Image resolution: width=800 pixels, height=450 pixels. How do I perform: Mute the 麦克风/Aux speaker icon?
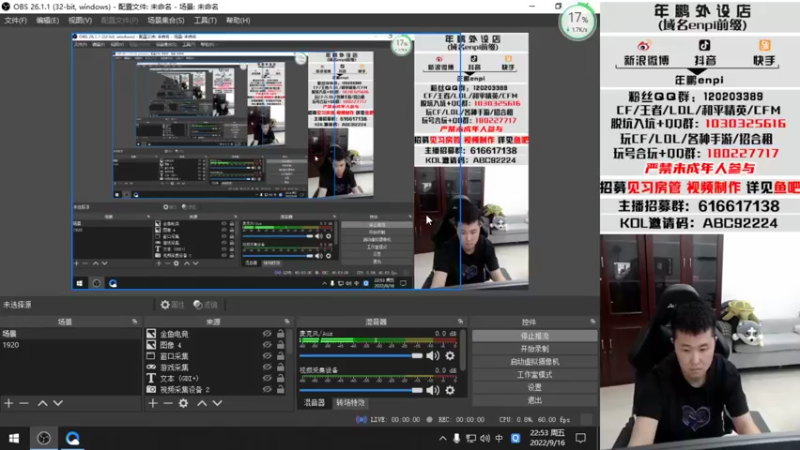point(433,356)
